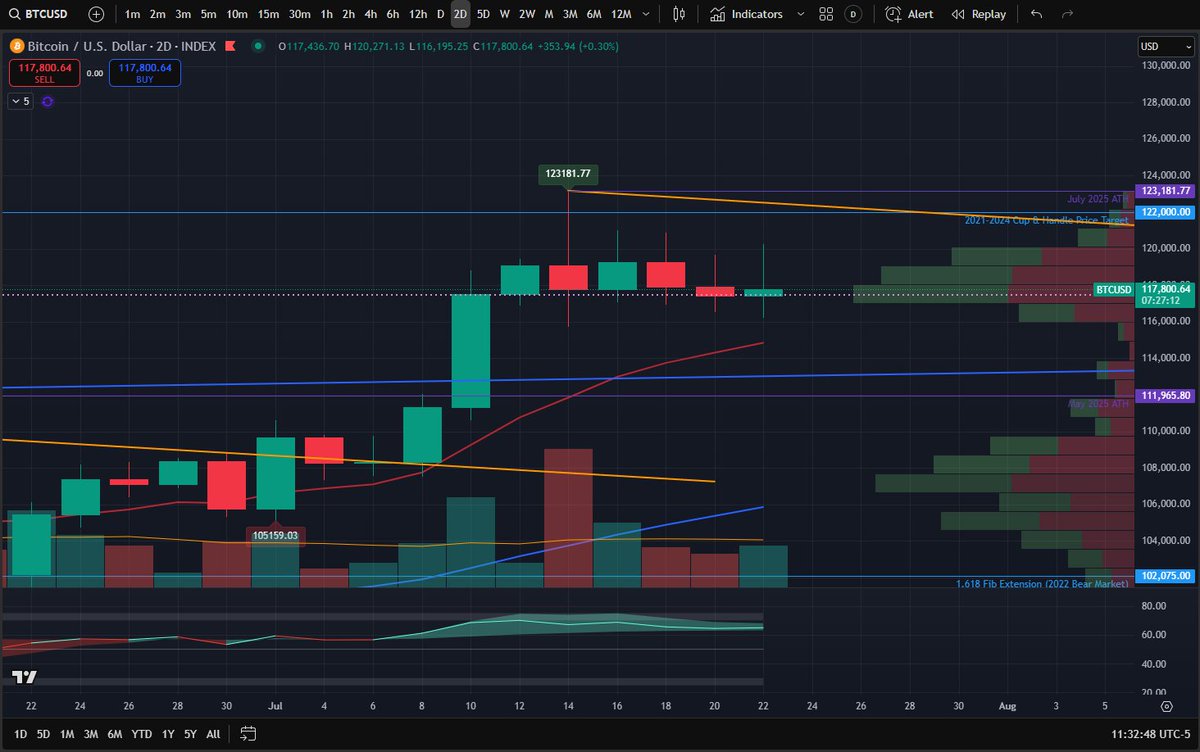Click the 123,181.77 purple price label
The height and width of the screenshot is (752, 1200).
(1166, 191)
